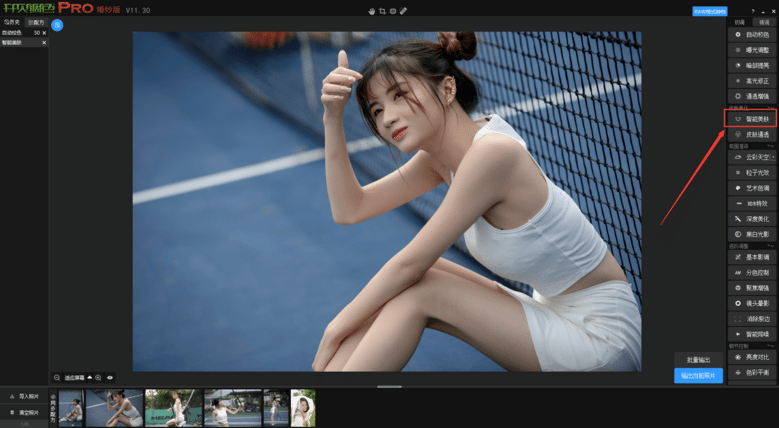Toggle the eye preview icon below the photo

click(x=110, y=378)
